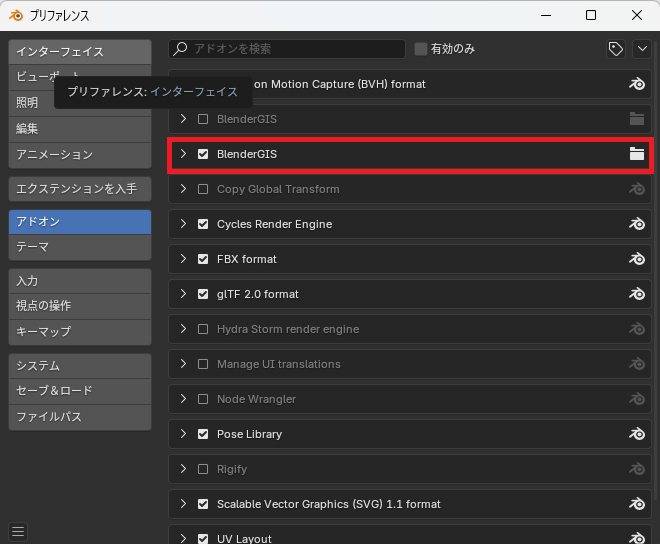The width and height of the screenshot is (660, 544).
Task: Open the システム section
Action: coord(80,366)
